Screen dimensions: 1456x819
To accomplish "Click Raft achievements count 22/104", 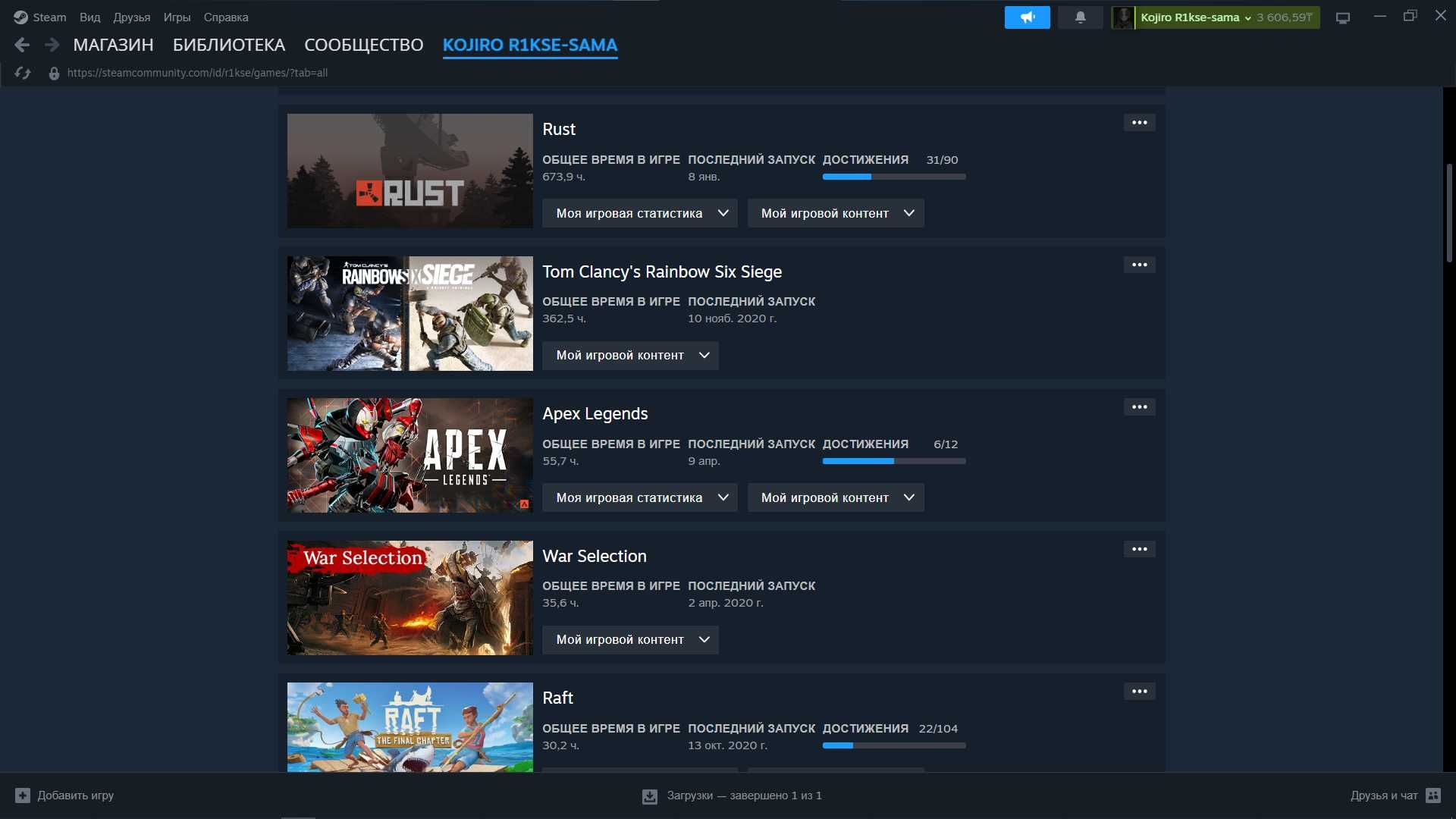I will 938,730.
